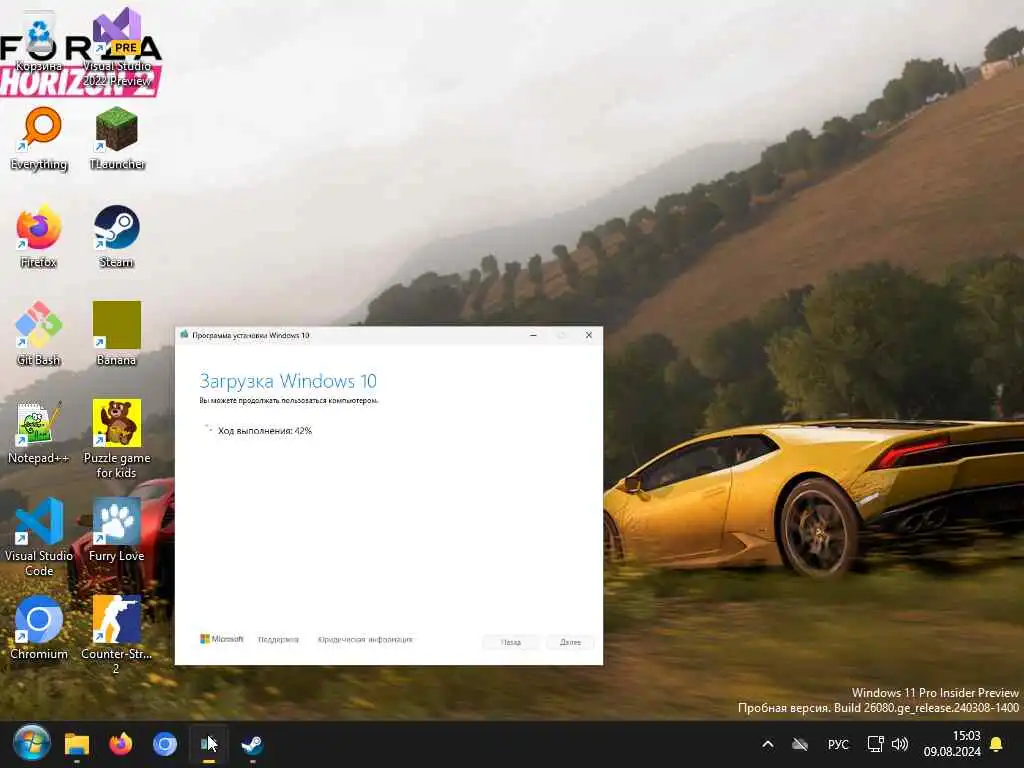The image size is (1024, 768).
Task: Switch input language via РУС indicator
Action: [838, 744]
